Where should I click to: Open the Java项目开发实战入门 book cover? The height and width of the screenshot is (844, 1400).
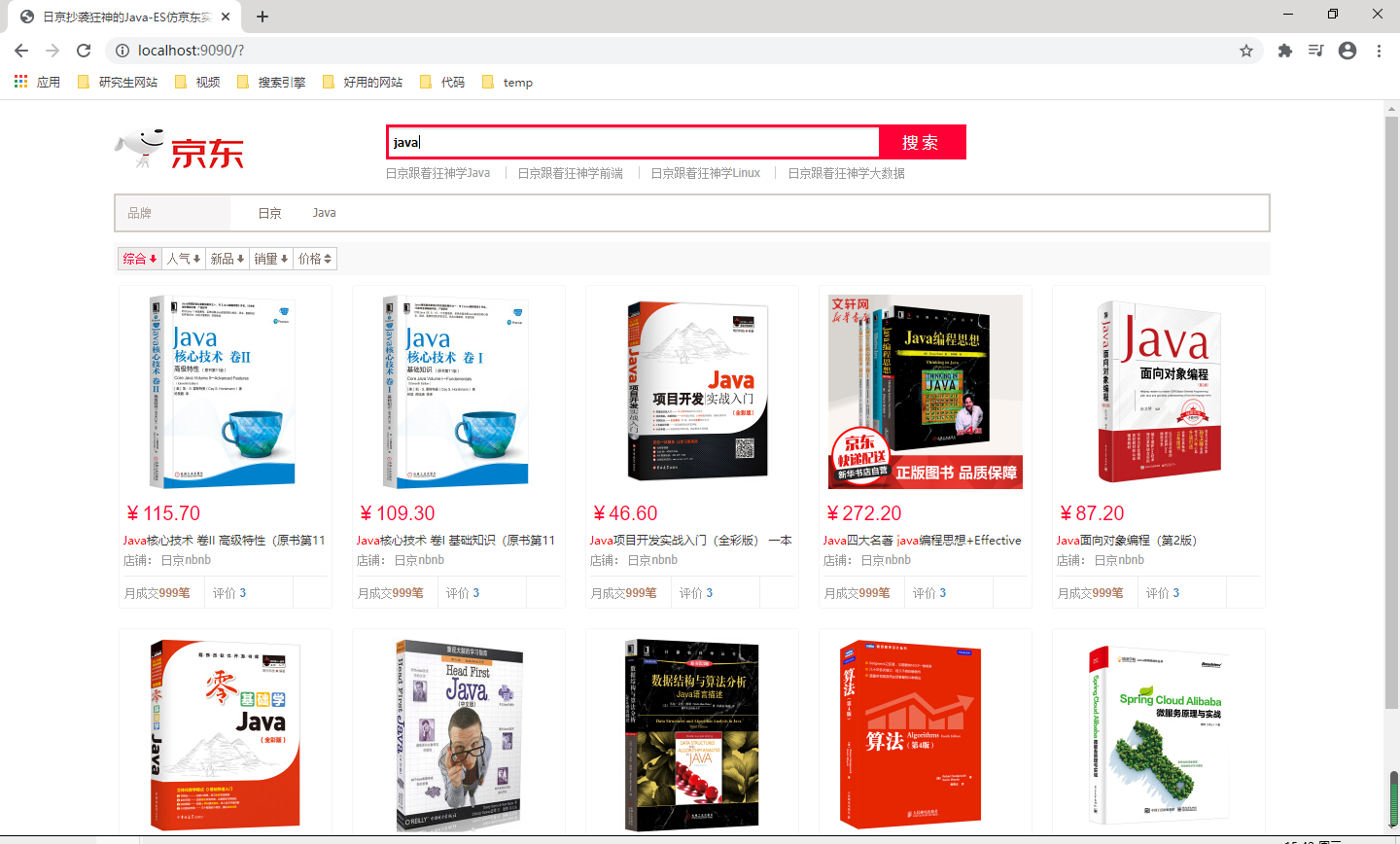[691, 392]
